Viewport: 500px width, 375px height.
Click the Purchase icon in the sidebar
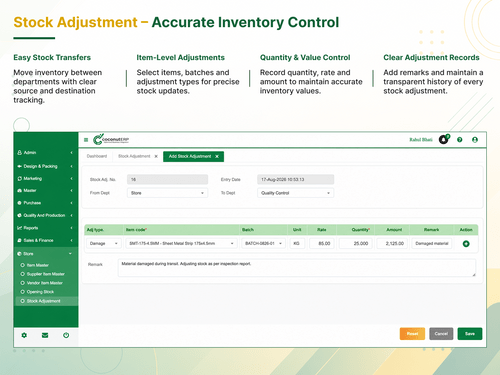(x=19, y=203)
